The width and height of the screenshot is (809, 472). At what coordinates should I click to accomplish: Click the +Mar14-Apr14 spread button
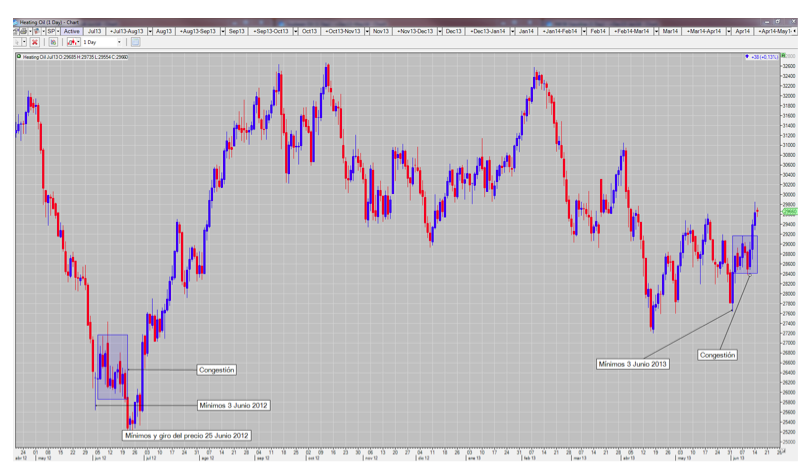[704, 31]
